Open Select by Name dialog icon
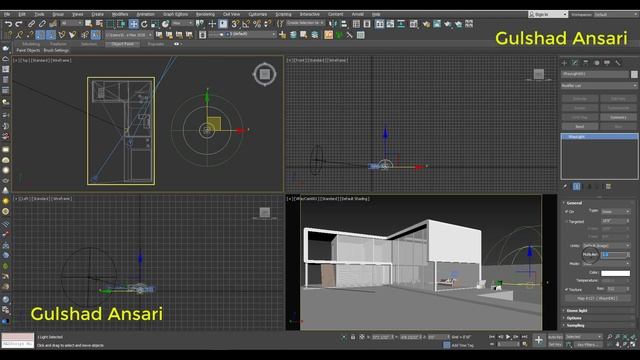Image resolution: width=640 pixels, height=360 pixels. click(99, 24)
